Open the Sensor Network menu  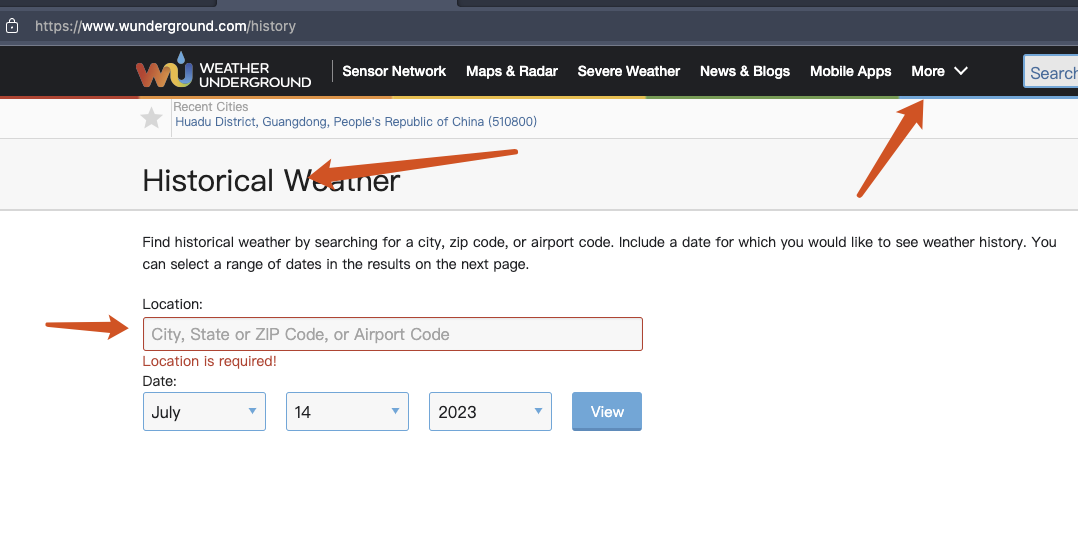(x=394, y=71)
